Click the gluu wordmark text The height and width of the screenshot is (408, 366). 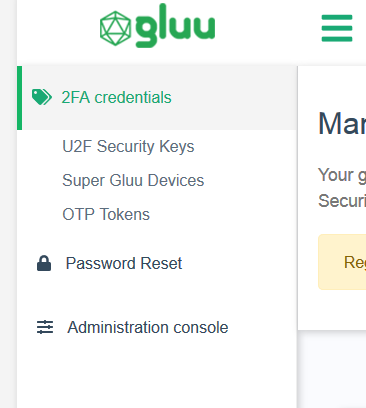tap(175, 25)
